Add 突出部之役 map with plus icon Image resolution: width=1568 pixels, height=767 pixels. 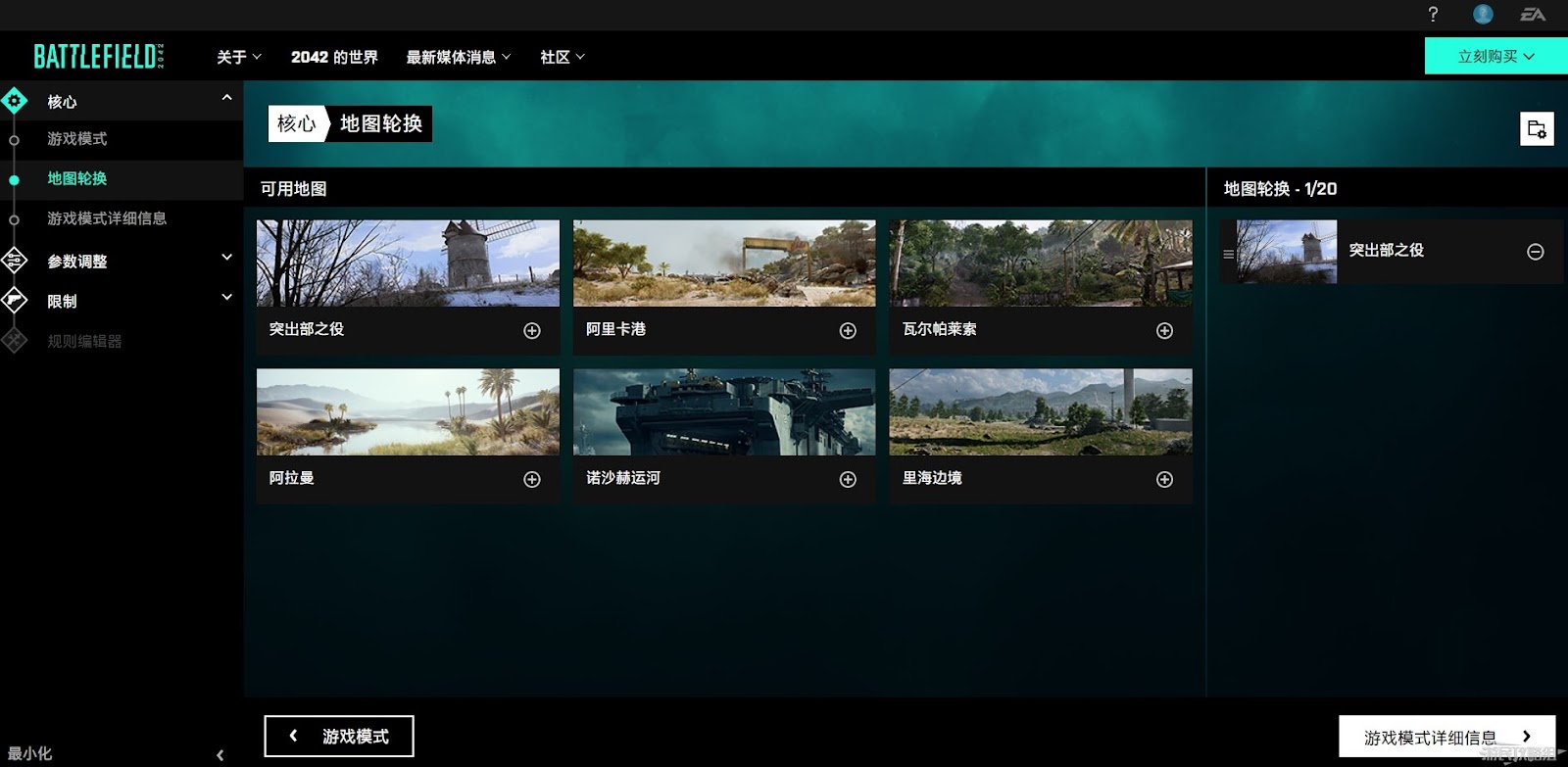pos(532,330)
